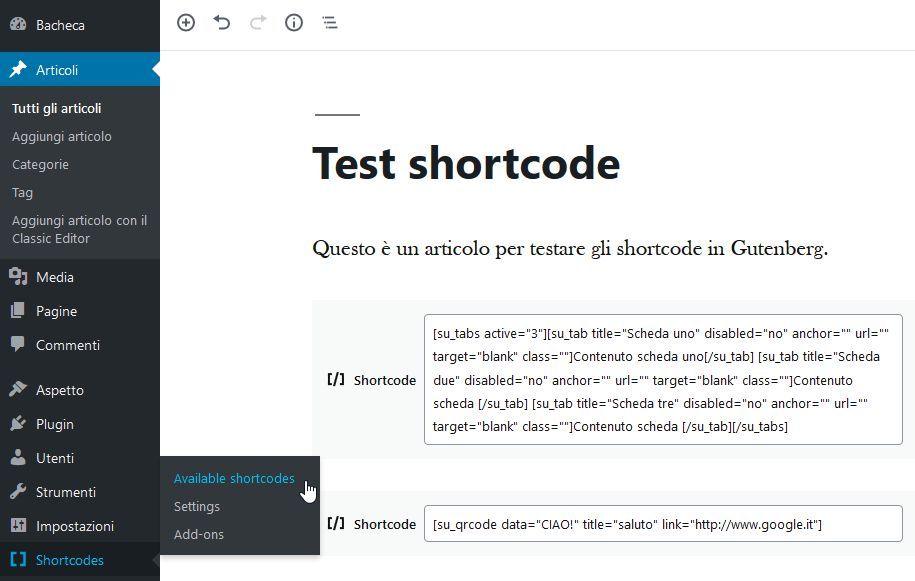Select Settings in Shortcodes submenu
Screen dimensions: 915x581
pyautogui.click(x=197, y=506)
